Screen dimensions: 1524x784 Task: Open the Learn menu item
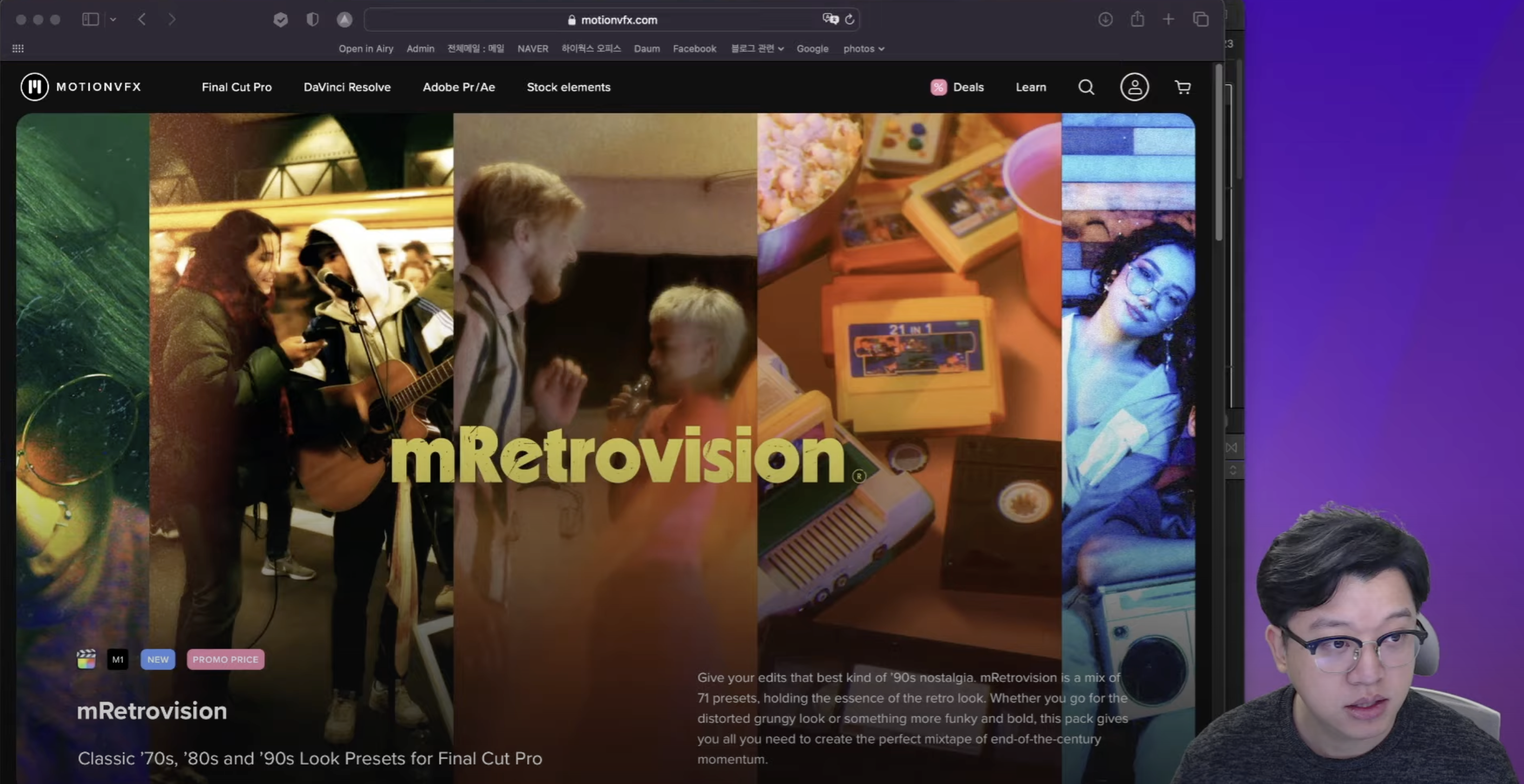1030,87
